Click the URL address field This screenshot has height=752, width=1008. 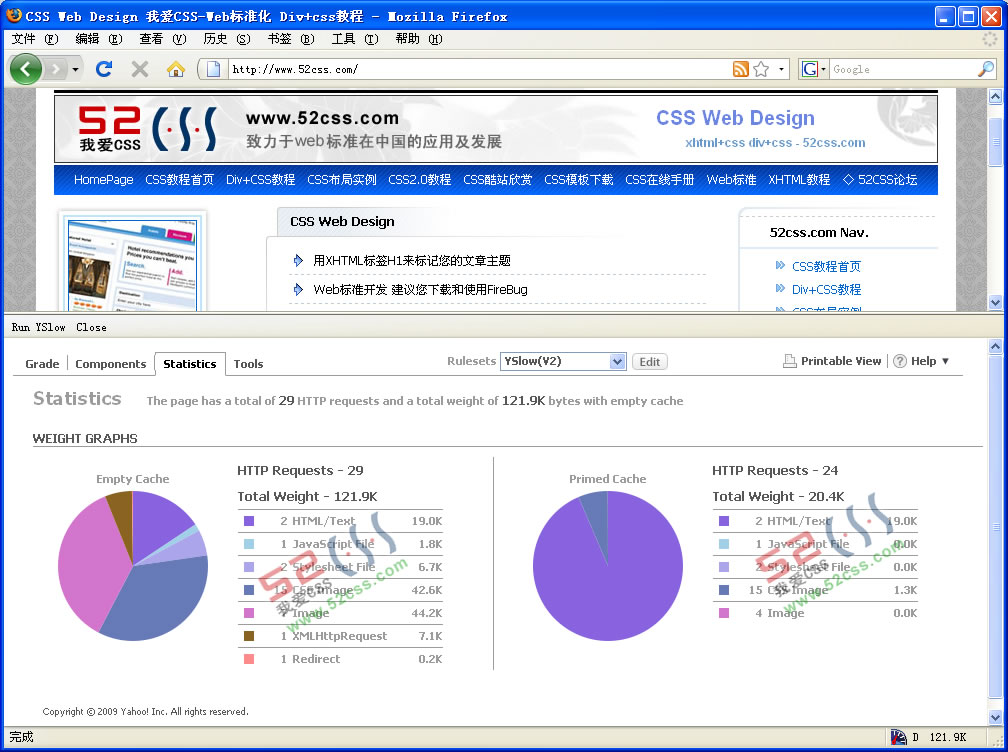(x=479, y=69)
